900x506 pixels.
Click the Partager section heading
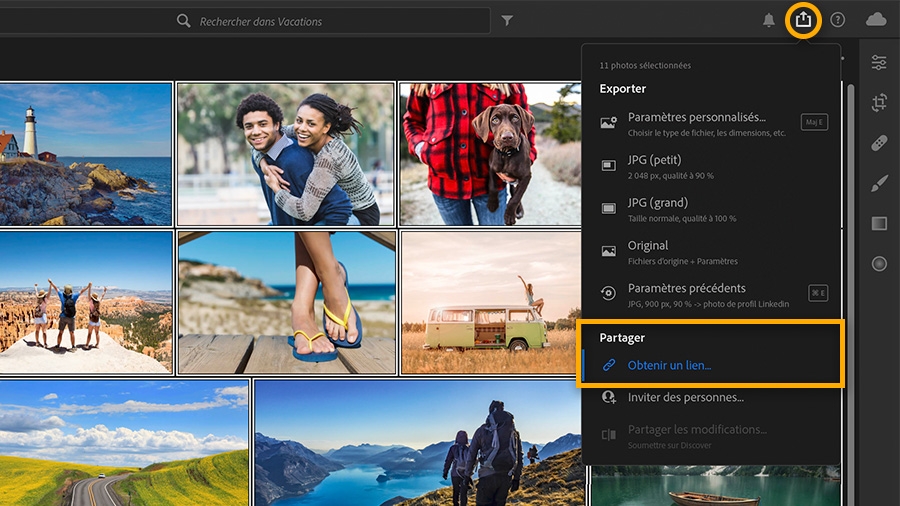point(622,338)
